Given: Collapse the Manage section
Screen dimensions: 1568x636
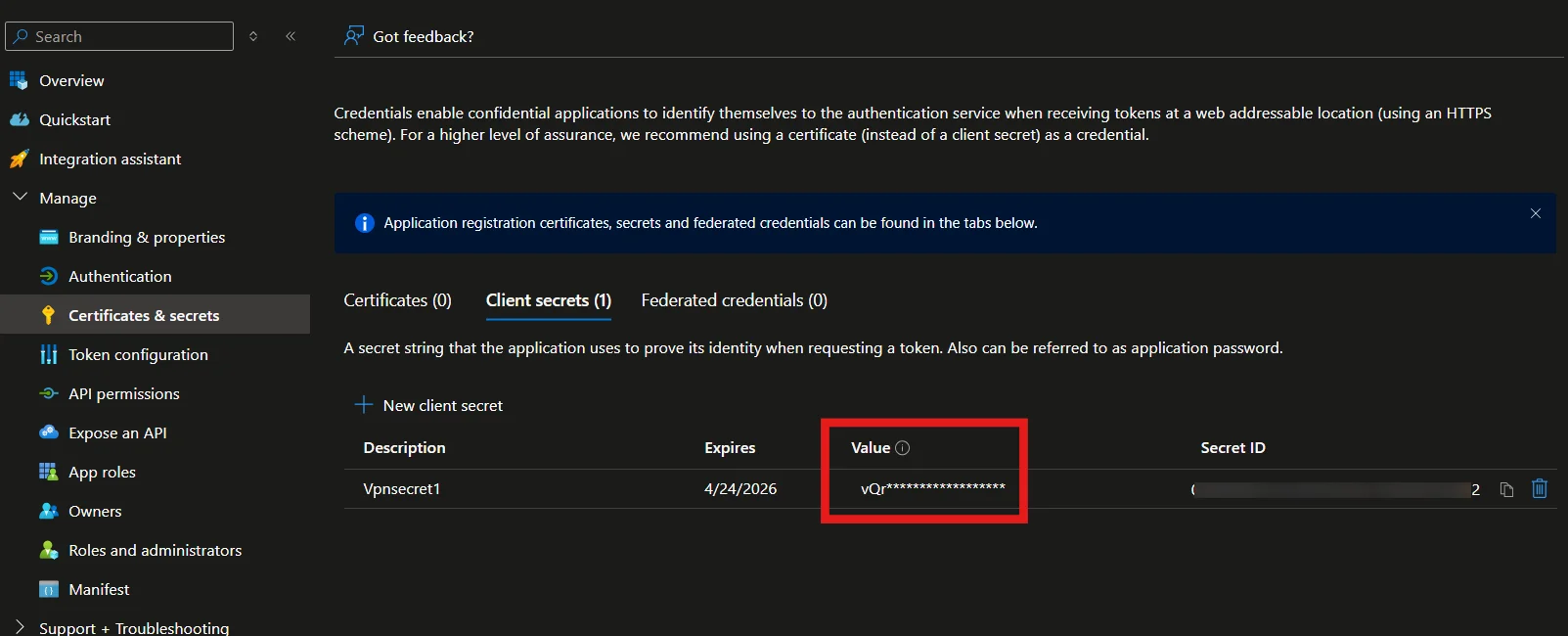Looking at the screenshot, I should [x=20, y=197].
